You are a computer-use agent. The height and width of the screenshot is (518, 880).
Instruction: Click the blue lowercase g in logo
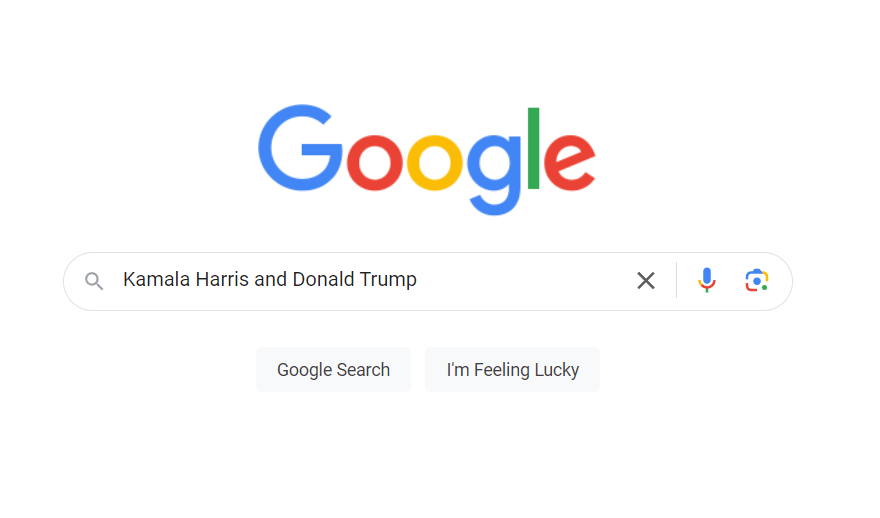tap(494, 175)
